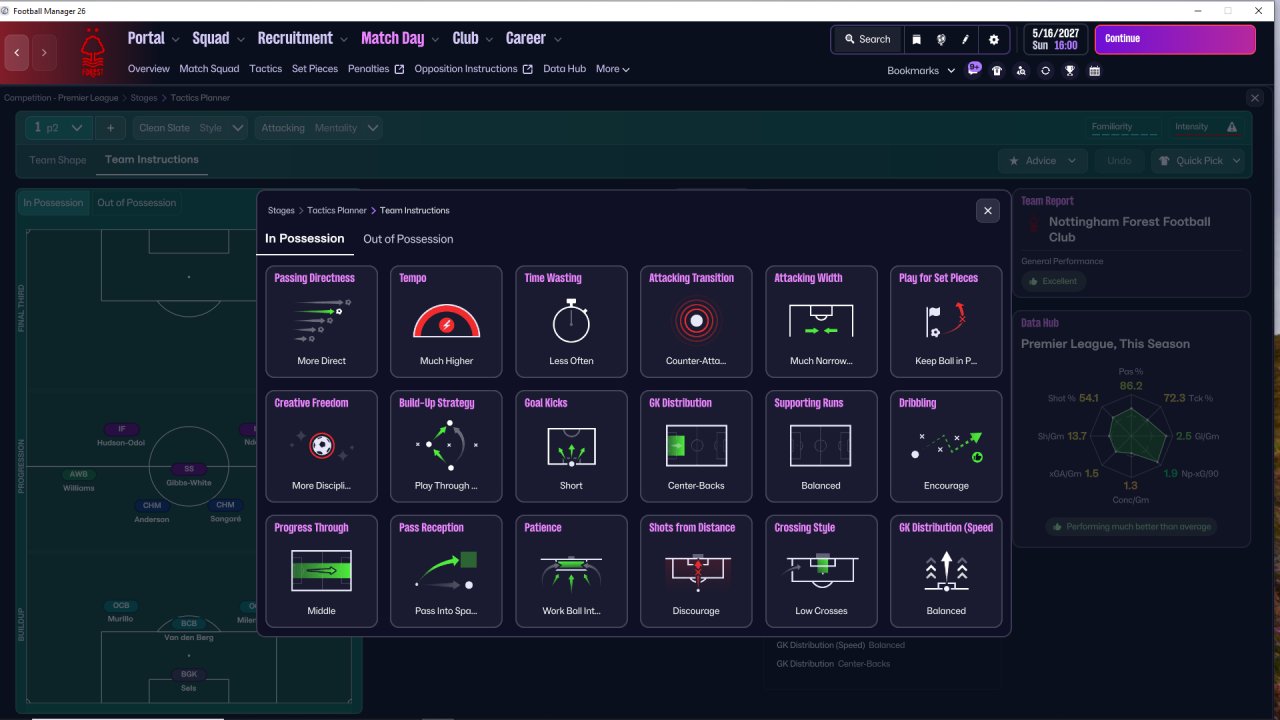Open the scouting magnifier-person shortcut icon

(1021, 71)
